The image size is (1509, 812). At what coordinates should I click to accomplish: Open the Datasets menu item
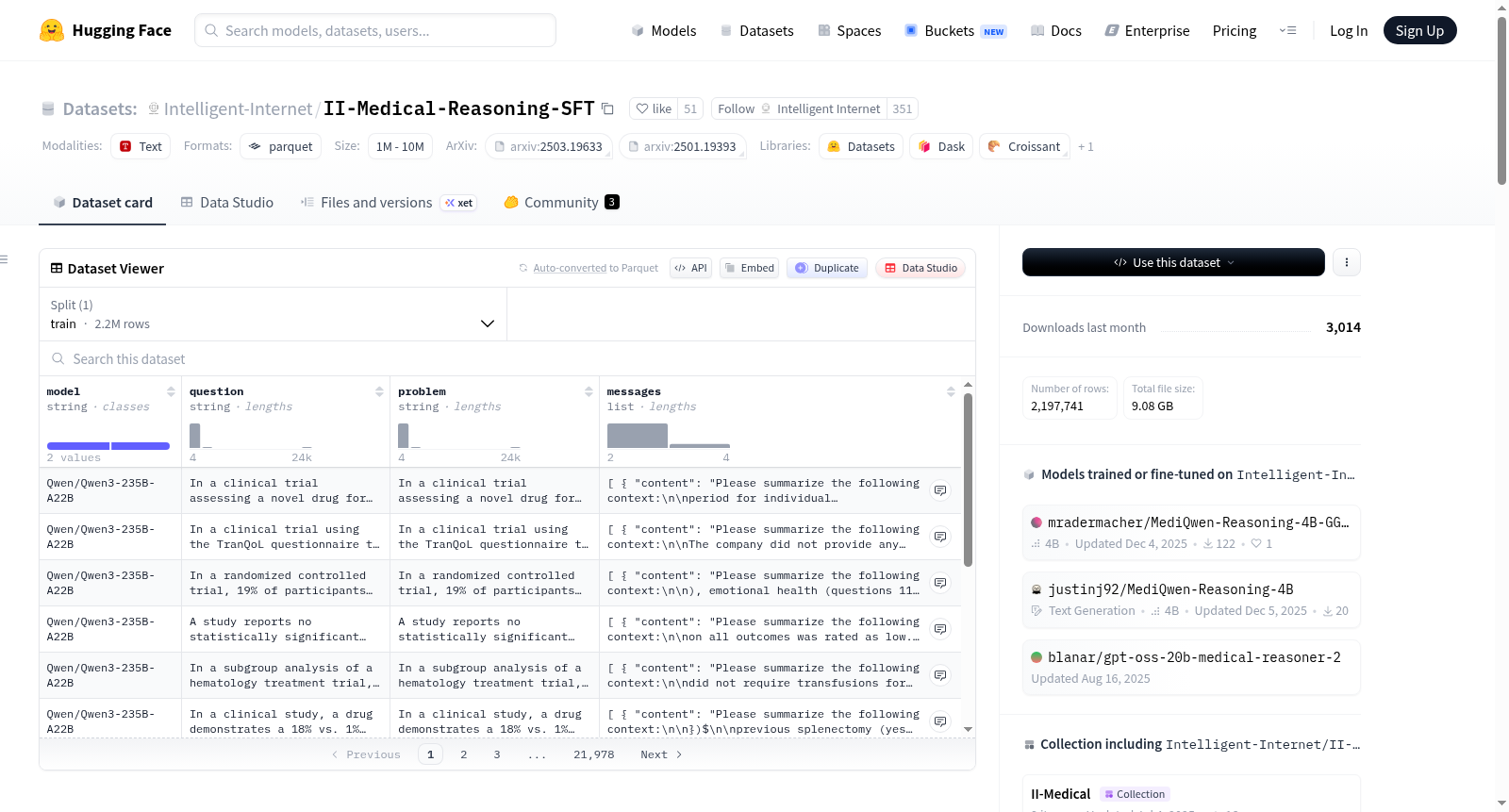coord(756,30)
